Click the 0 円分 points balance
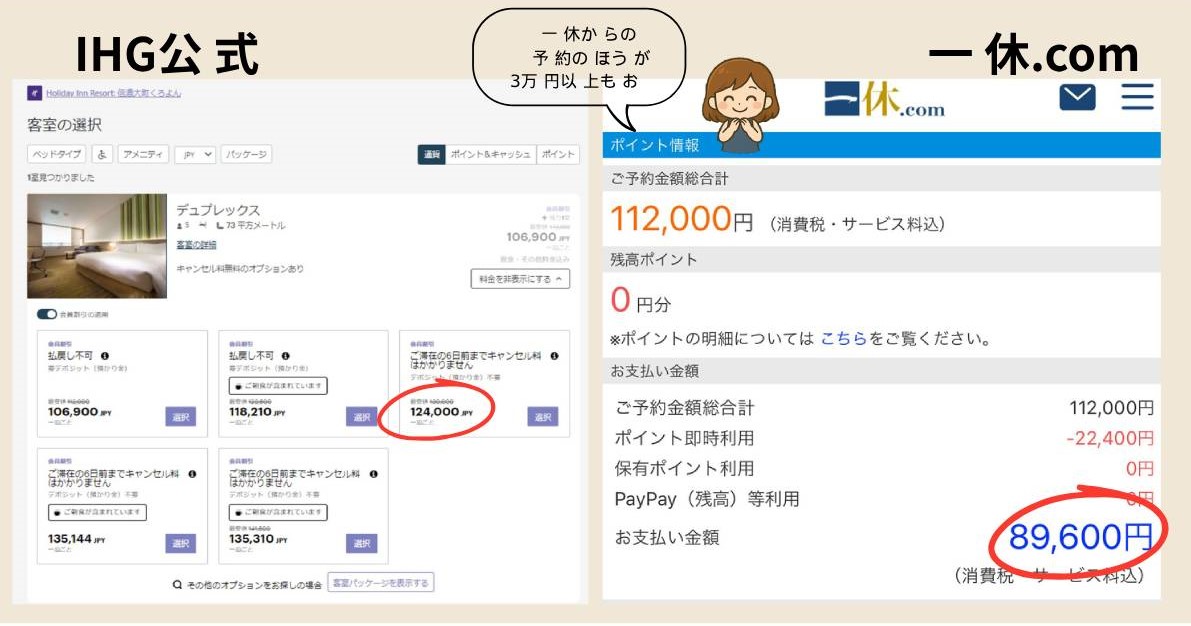The height and width of the screenshot is (626, 1191). (641, 301)
